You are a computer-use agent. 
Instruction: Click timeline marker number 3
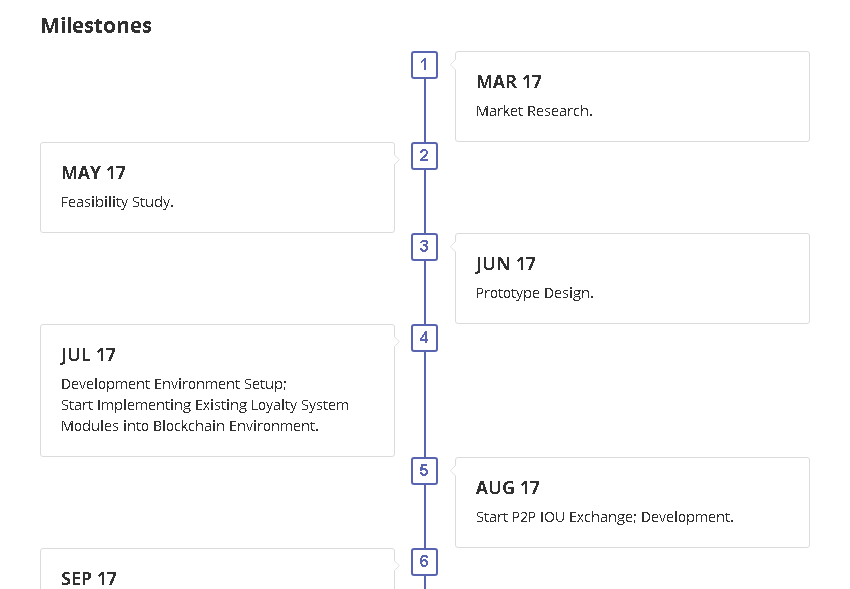[x=424, y=247]
